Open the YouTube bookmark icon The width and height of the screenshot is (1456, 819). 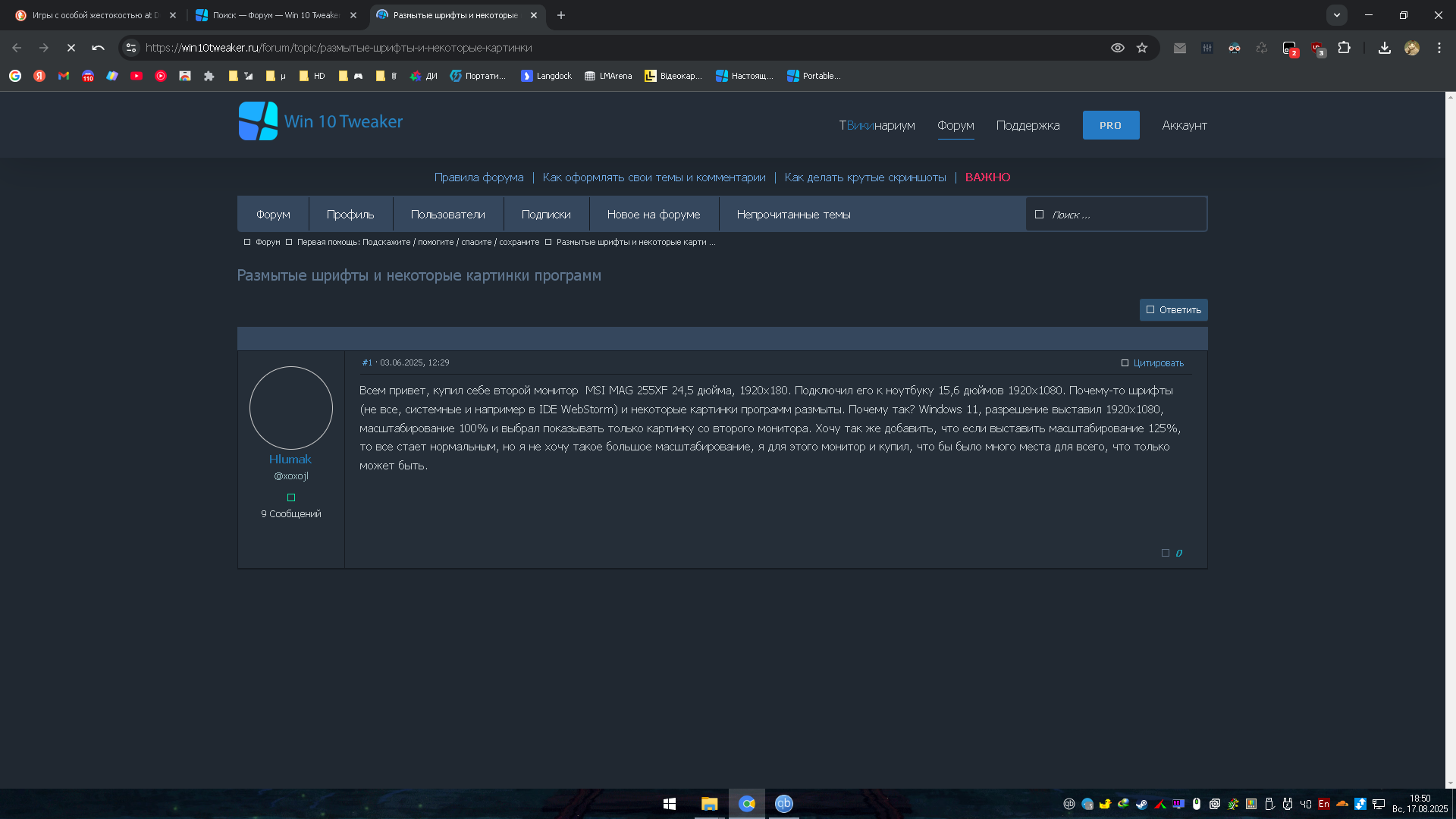(x=136, y=76)
